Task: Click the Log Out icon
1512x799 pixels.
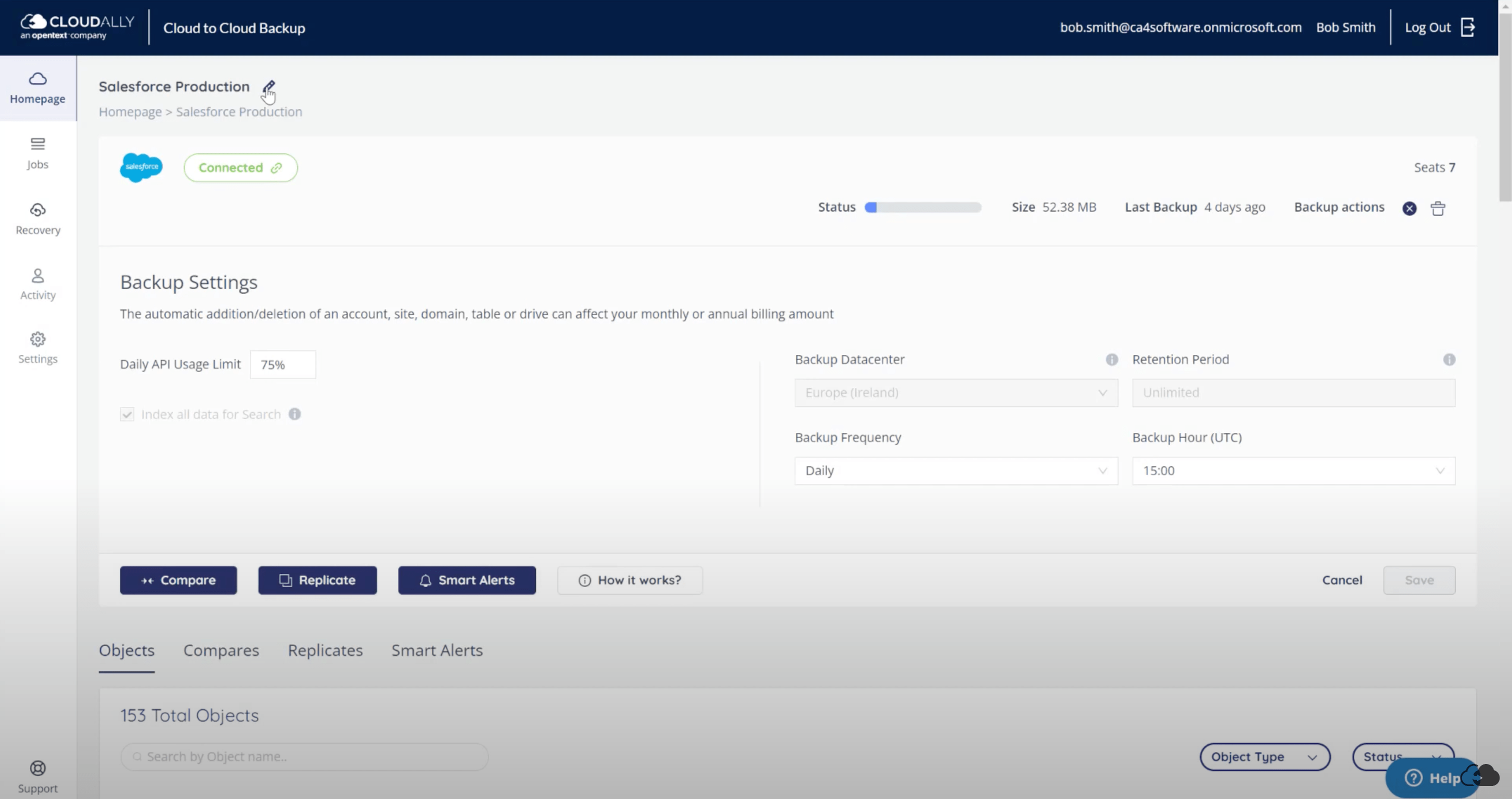Action: click(1468, 27)
